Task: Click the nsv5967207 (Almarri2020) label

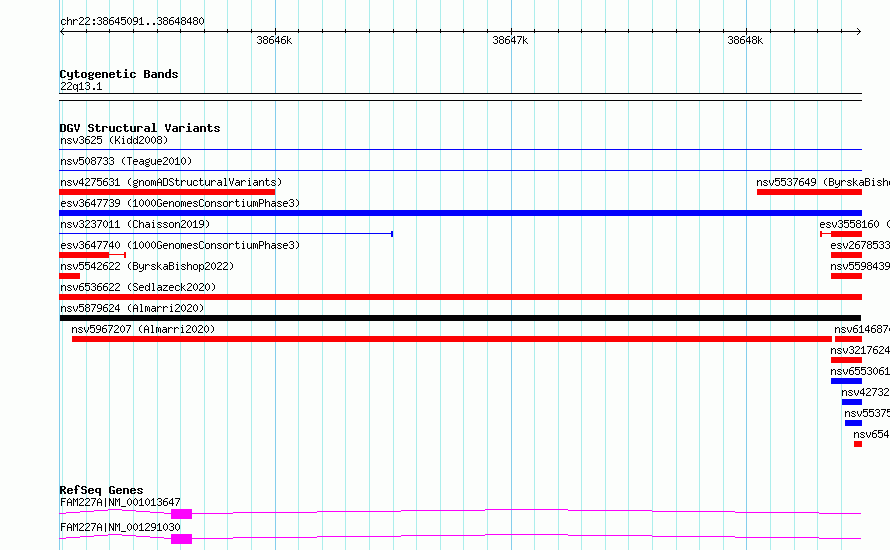Action: (143, 329)
